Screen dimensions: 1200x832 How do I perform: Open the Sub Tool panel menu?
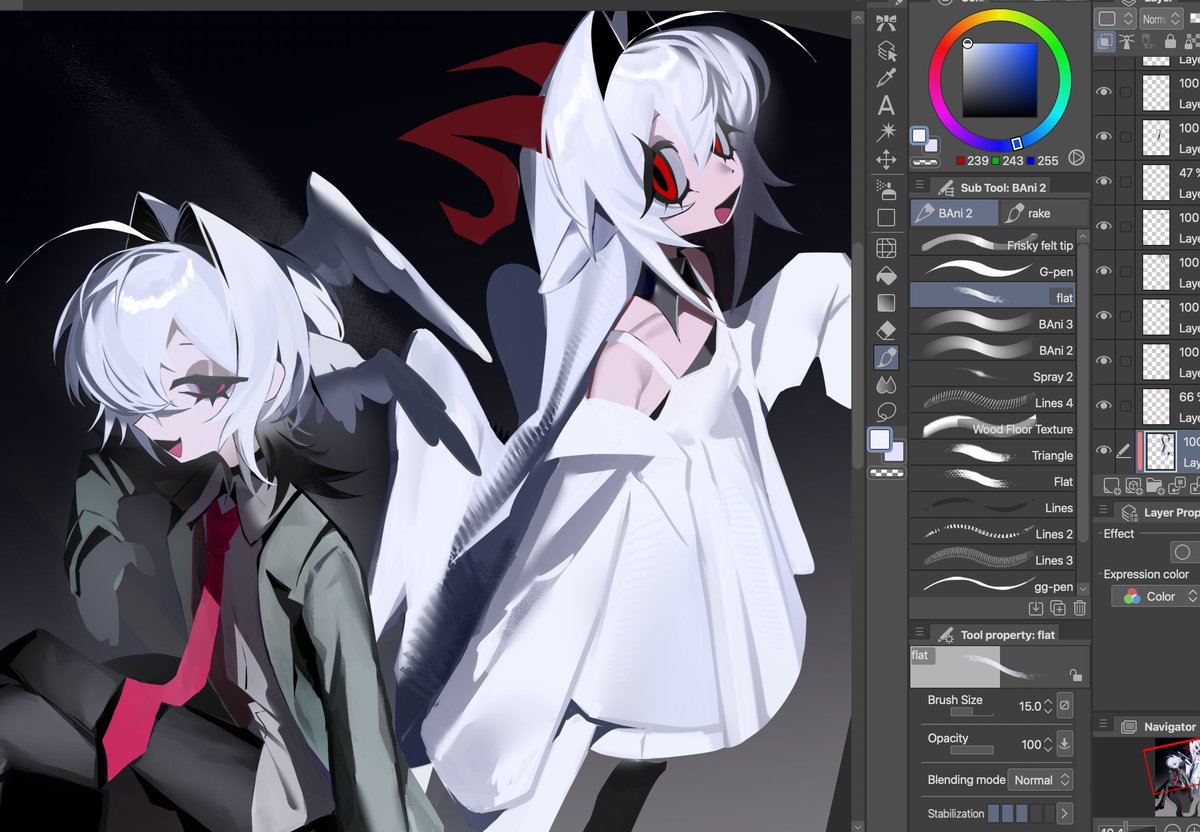click(919, 186)
